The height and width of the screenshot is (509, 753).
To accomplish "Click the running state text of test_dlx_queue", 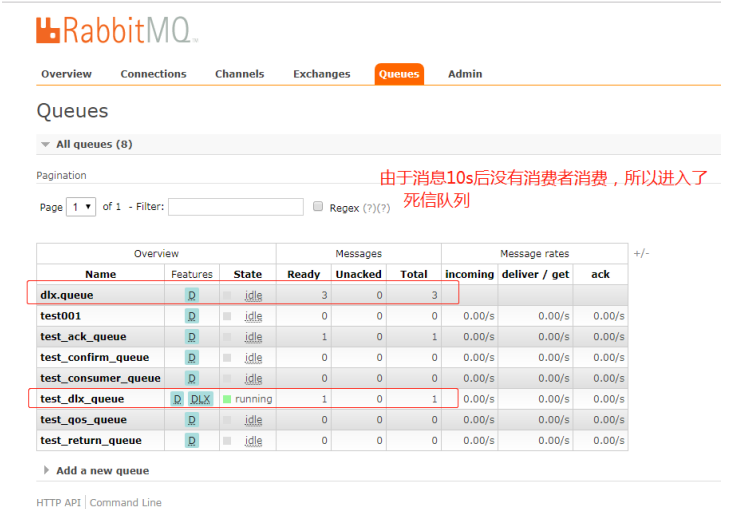I will coord(254,399).
